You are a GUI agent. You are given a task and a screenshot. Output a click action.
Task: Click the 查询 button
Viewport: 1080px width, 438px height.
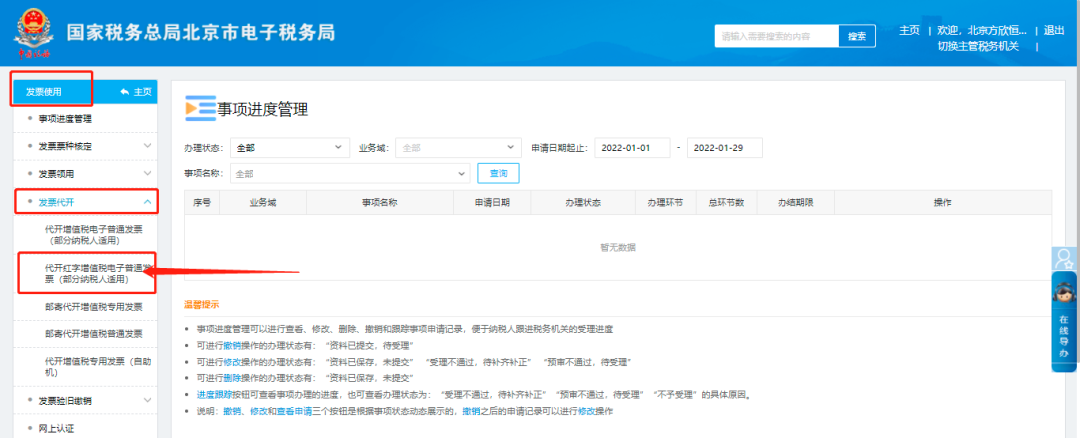tap(498, 174)
